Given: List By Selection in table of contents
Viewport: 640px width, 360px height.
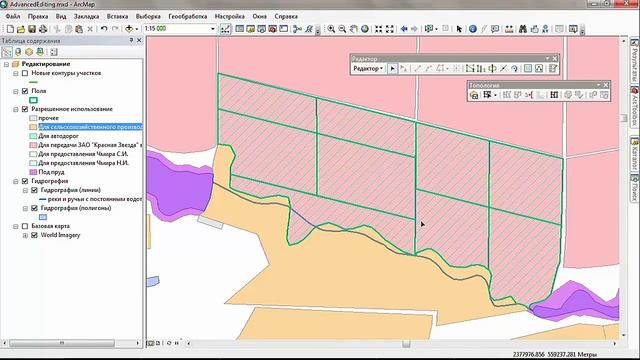Looking at the screenshot, I should click(40, 52).
